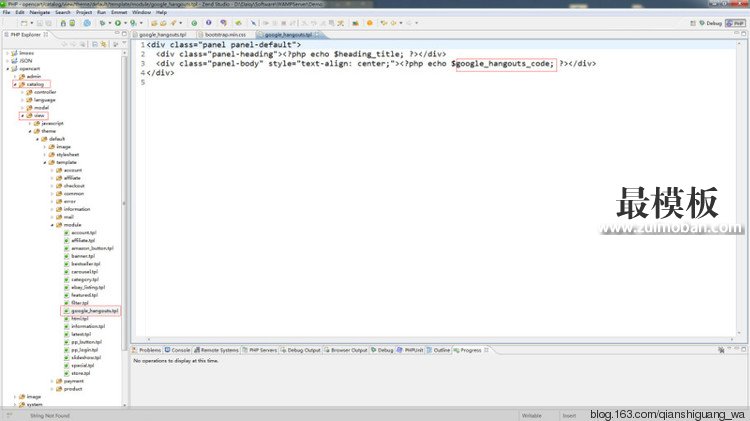
Task: Open the Run menu
Action: [x=98, y=12]
